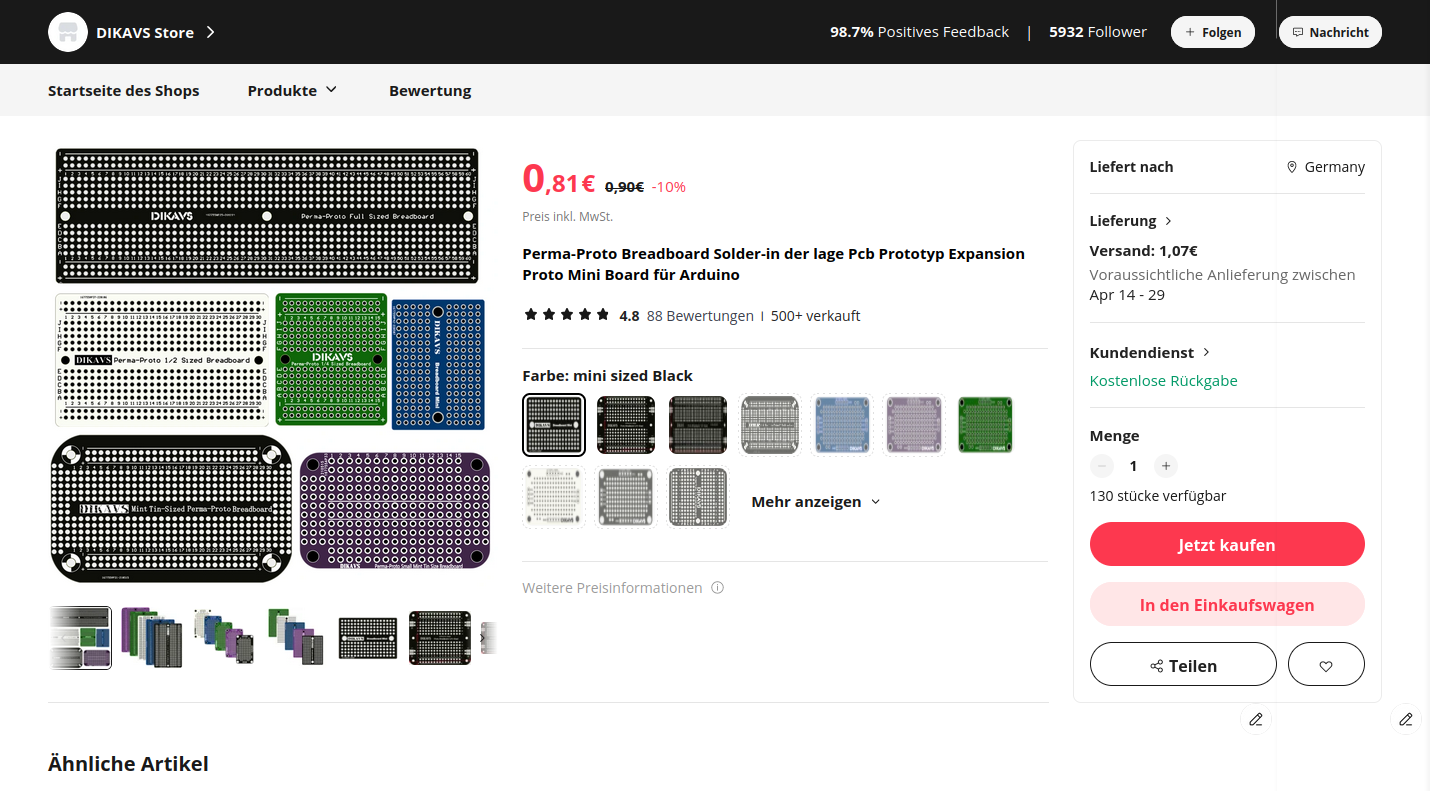Viewport: 1430px width, 791px height.
Task: Expand the Lieferung details
Action: coord(1131,221)
